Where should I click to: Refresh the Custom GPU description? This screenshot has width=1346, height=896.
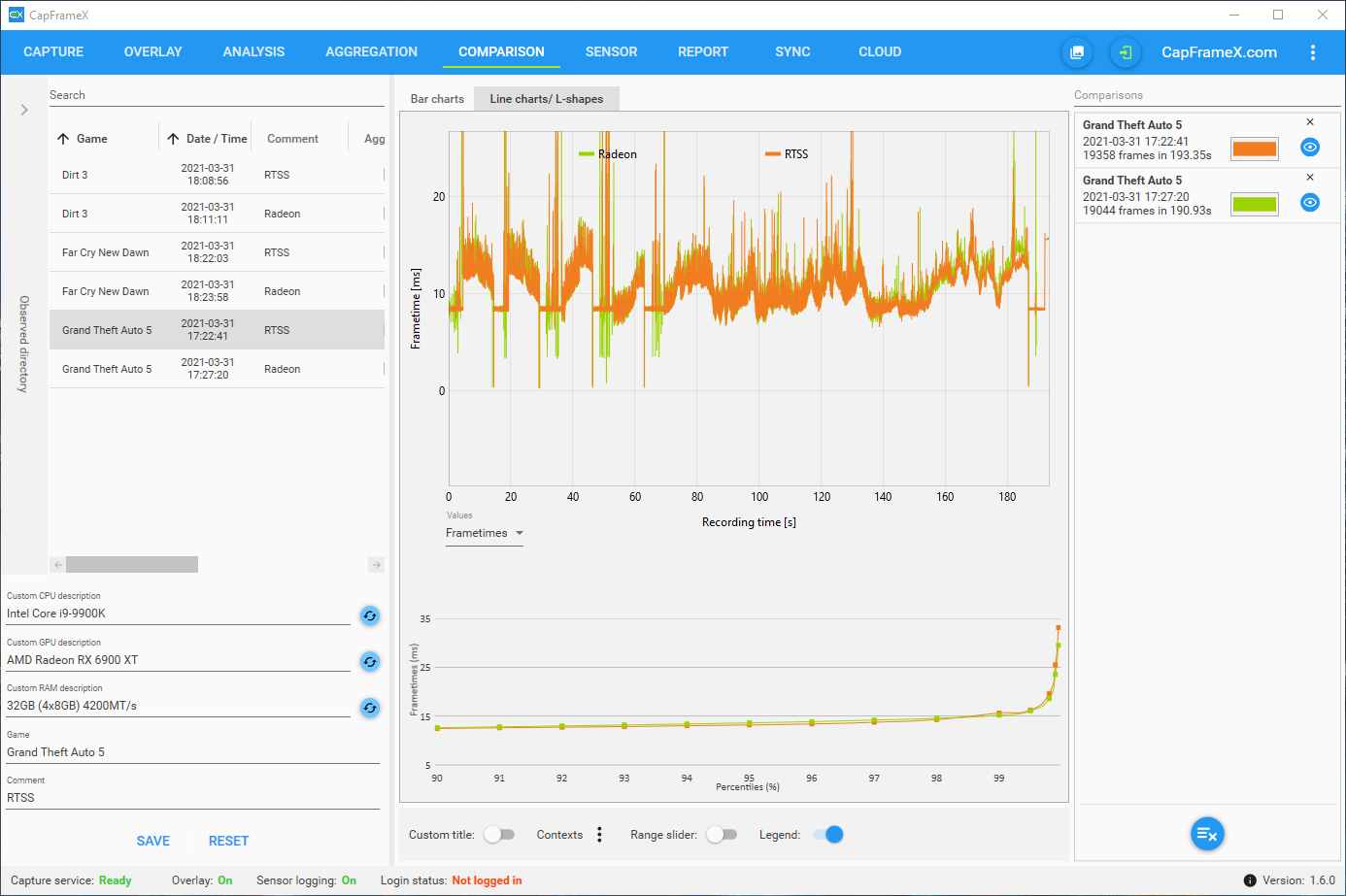(x=370, y=662)
